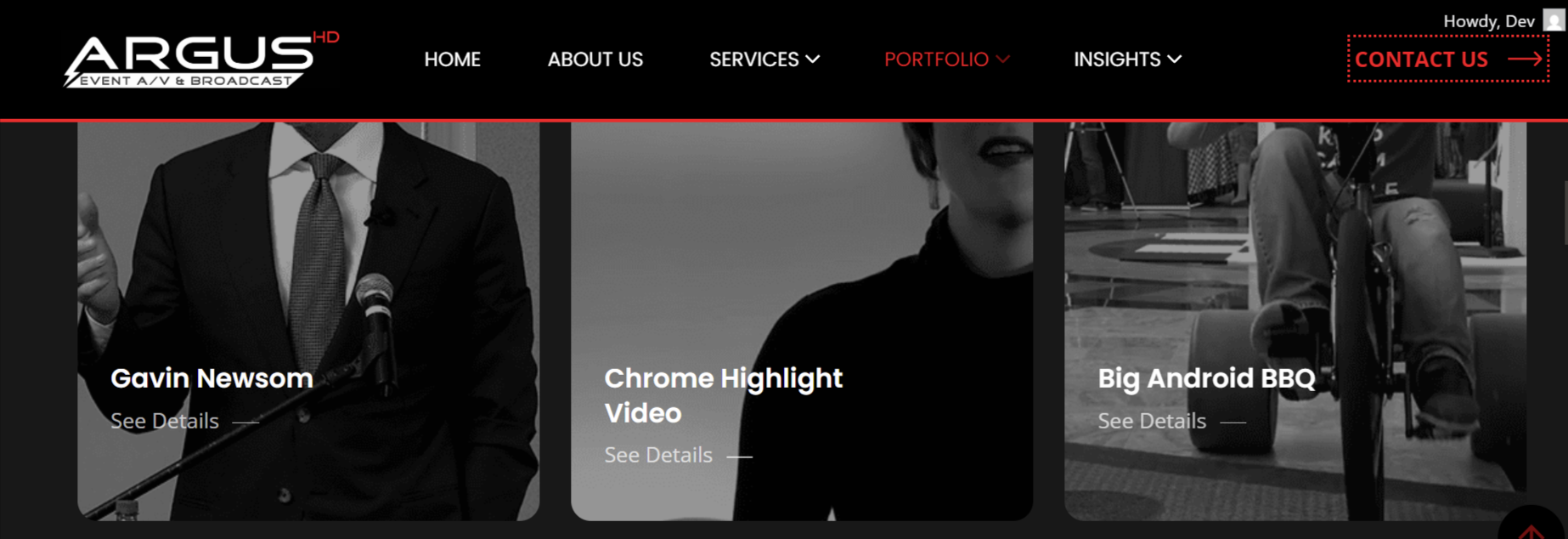
Task: Click the dash icon after Chrome Highlight See Details
Action: (739, 457)
